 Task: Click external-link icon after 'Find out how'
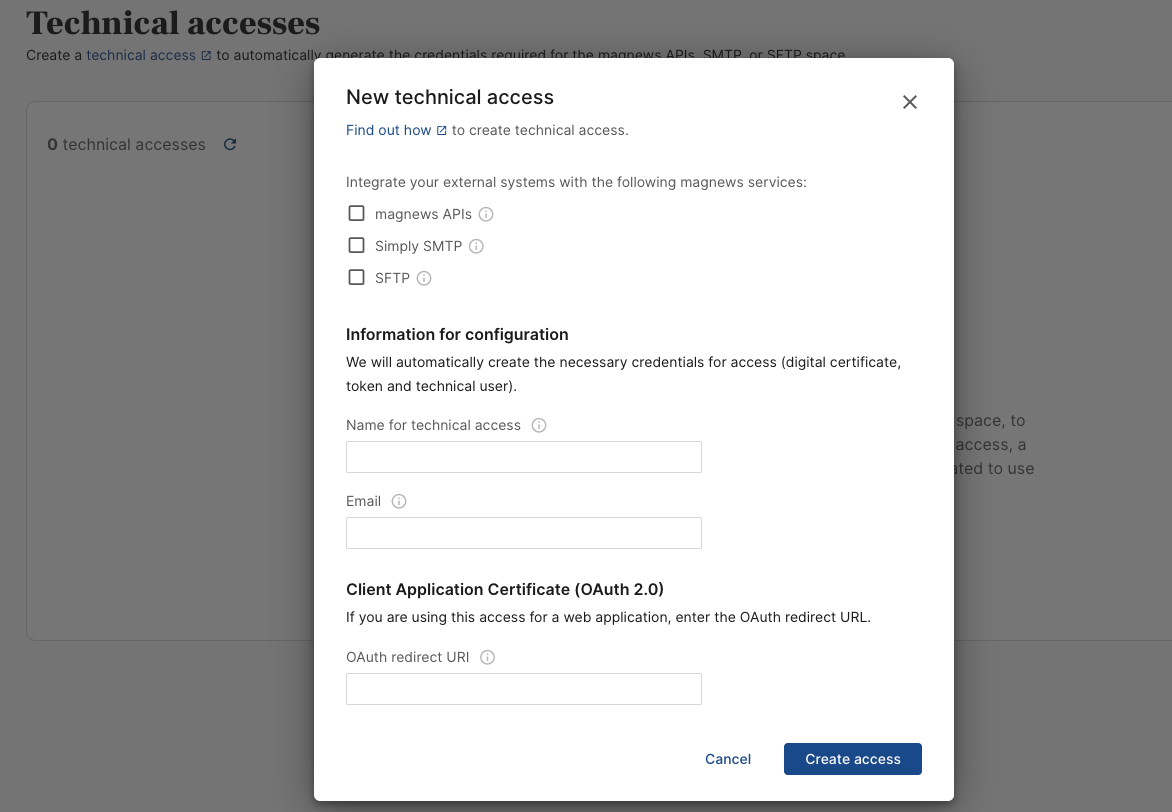442,130
